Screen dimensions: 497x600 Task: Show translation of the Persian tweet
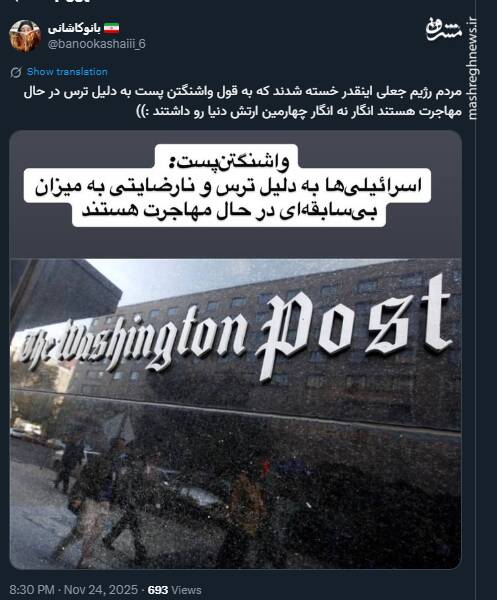(x=67, y=72)
